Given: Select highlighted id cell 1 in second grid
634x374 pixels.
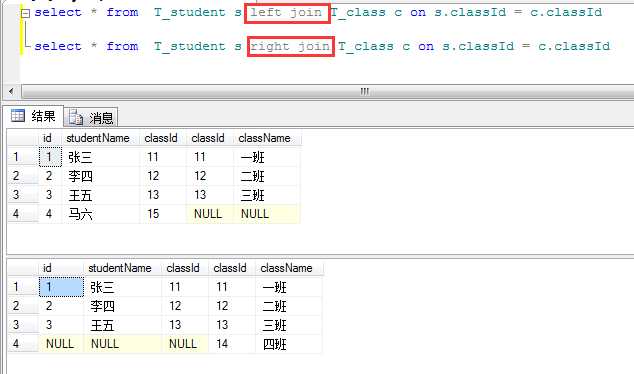Looking at the screenshot, I should point(61,287).
